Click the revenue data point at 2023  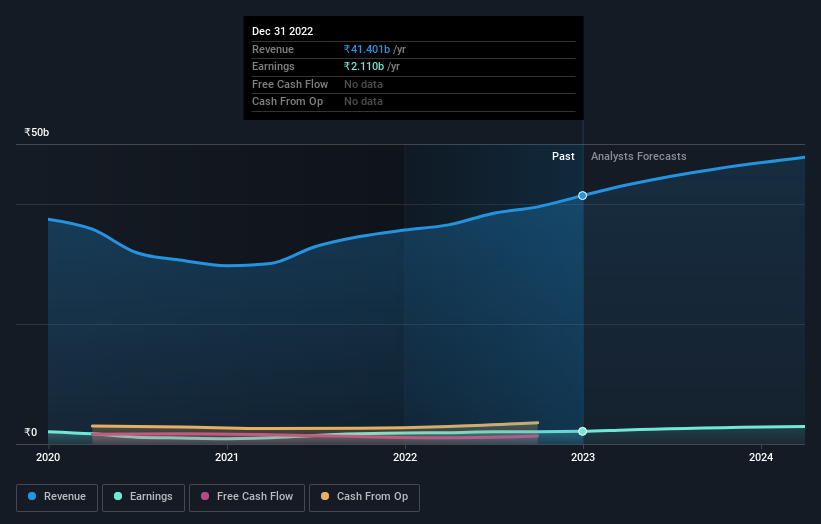[582, 195]
